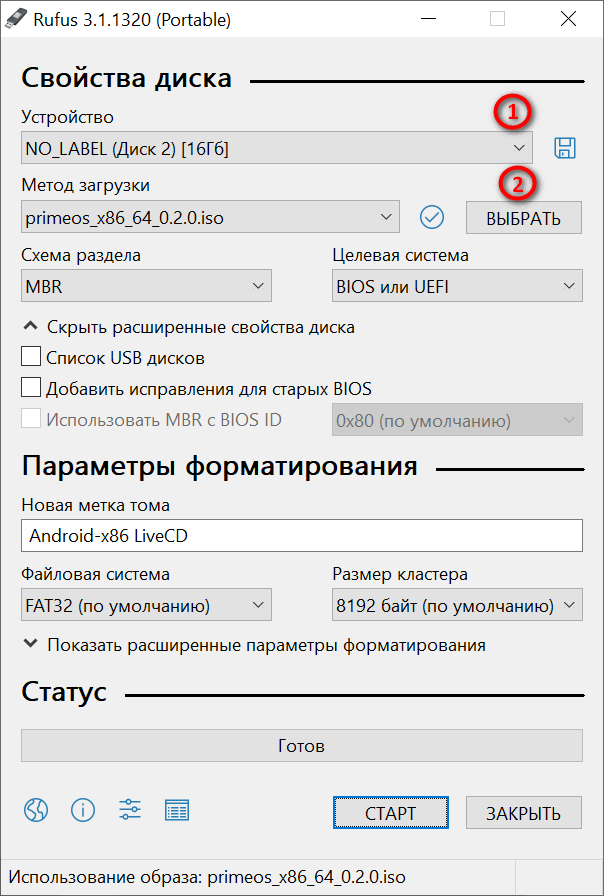
Task: Open the language globe icon
Action: pos(36,810)
